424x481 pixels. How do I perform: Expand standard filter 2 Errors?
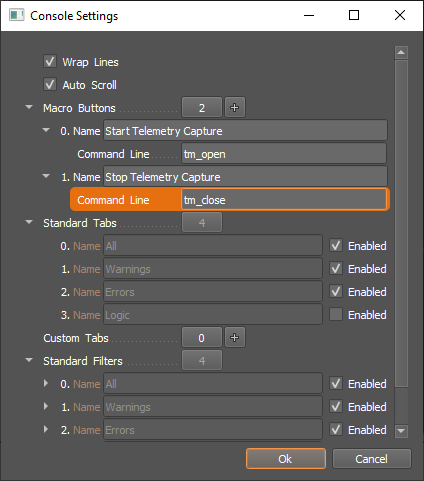(46, 429)
